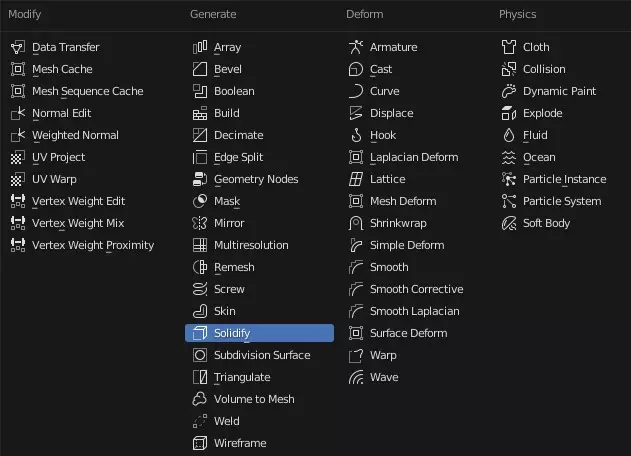Click the Armature modifier icon
The height and width of the screenshot is (456, 631).
coord(356,47)
